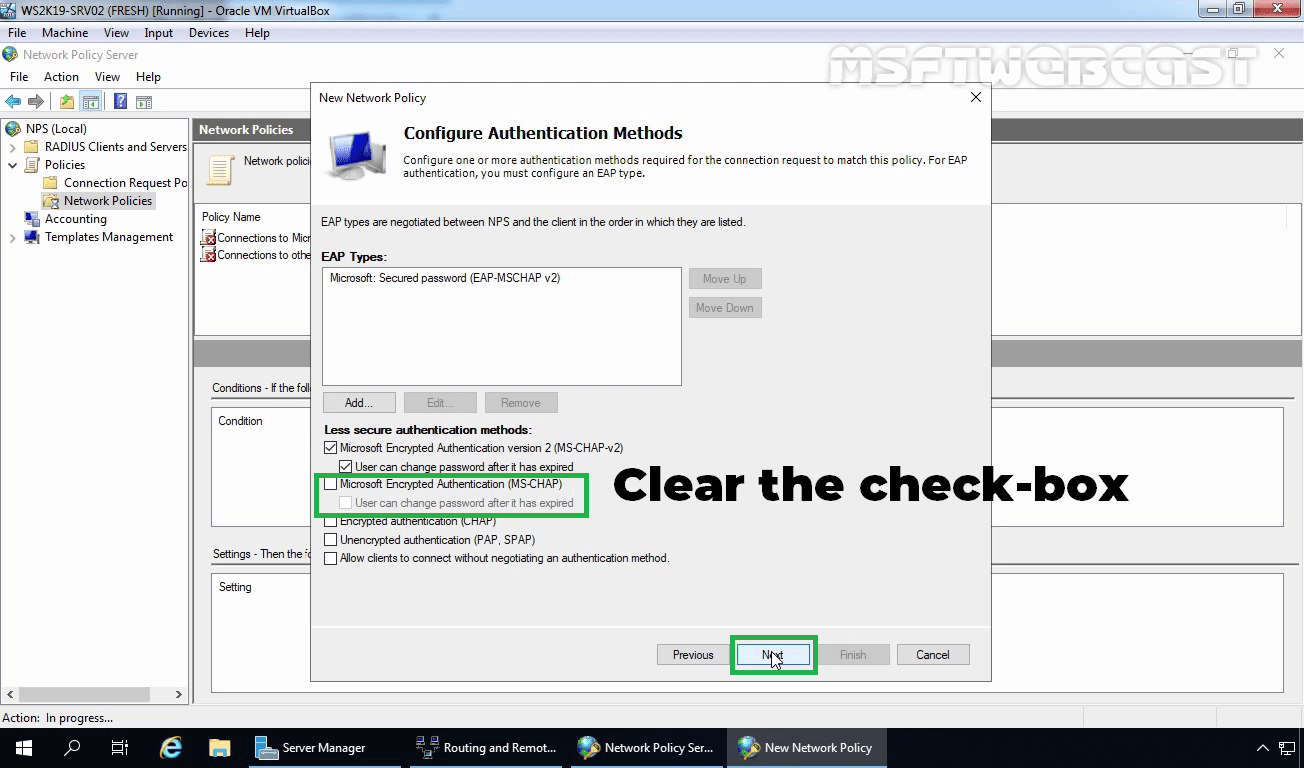Switch to Server Manager taskbar button
This screenshot has width=1304, height=768.
click(323, 748)
